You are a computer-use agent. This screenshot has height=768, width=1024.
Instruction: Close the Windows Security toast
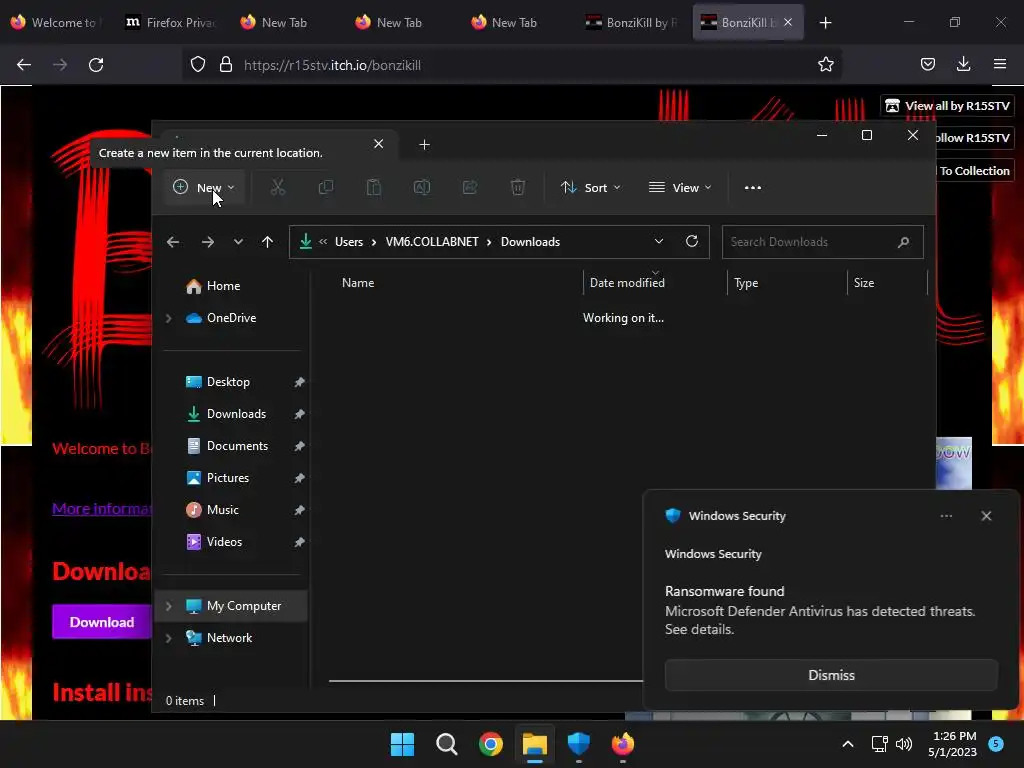986,516
